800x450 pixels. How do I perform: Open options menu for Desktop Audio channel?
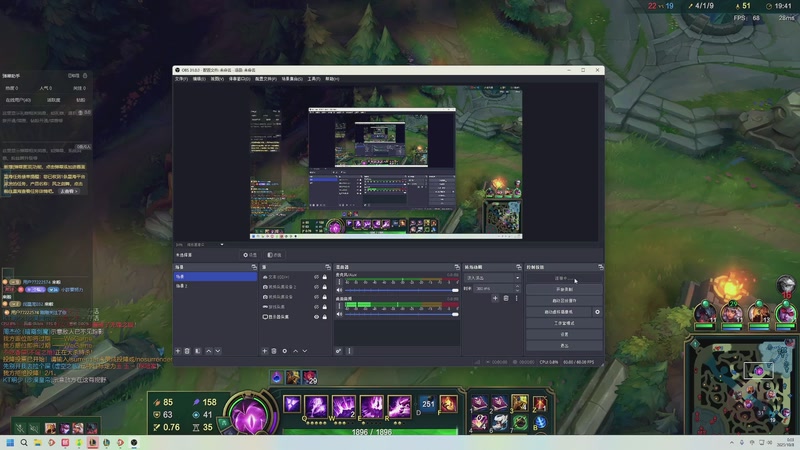coord(339,306)
